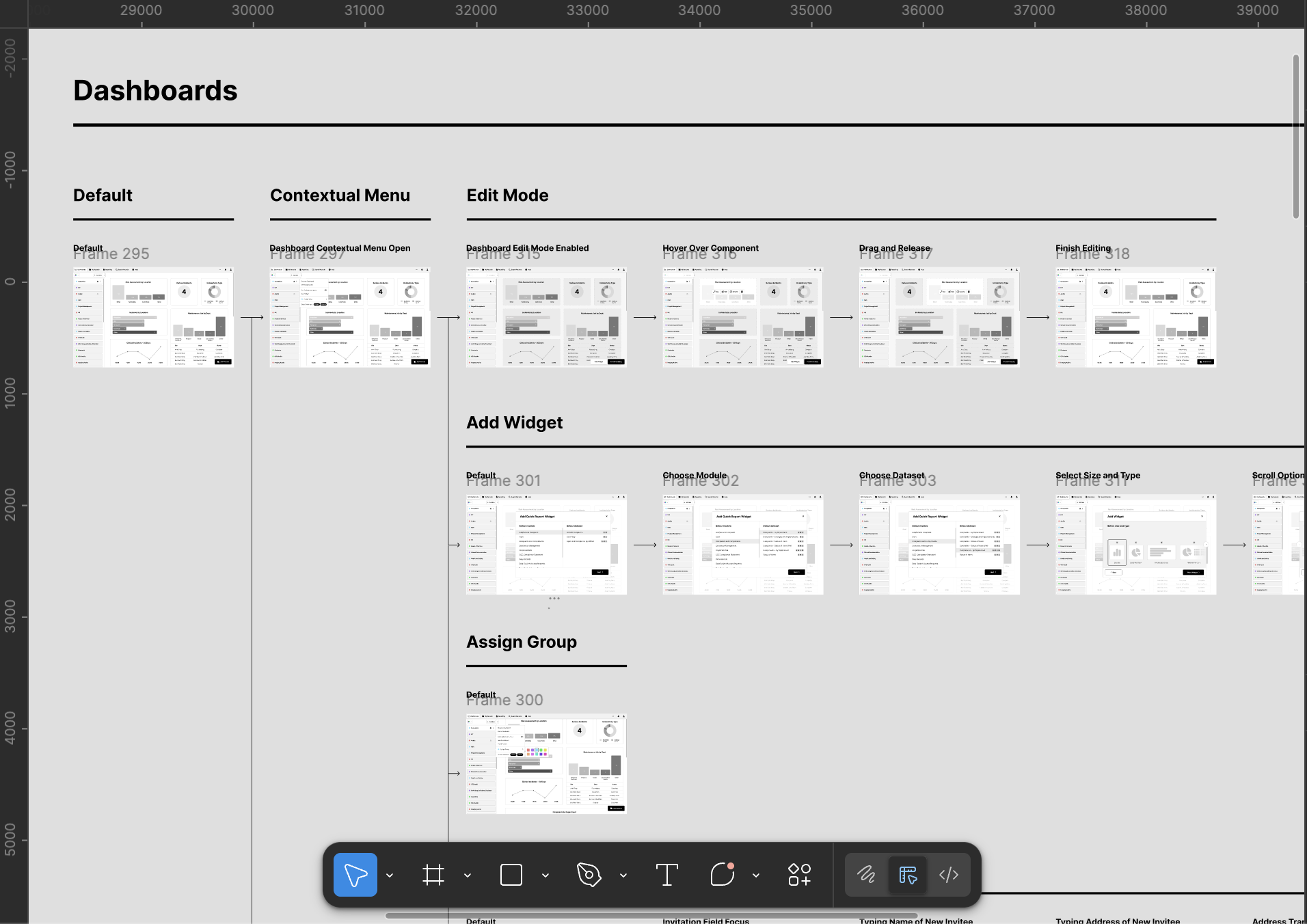The image size is (1307, 924).
Task: Select the Dashboard Contextual Menu Open frame
Action: click(349, 317)
